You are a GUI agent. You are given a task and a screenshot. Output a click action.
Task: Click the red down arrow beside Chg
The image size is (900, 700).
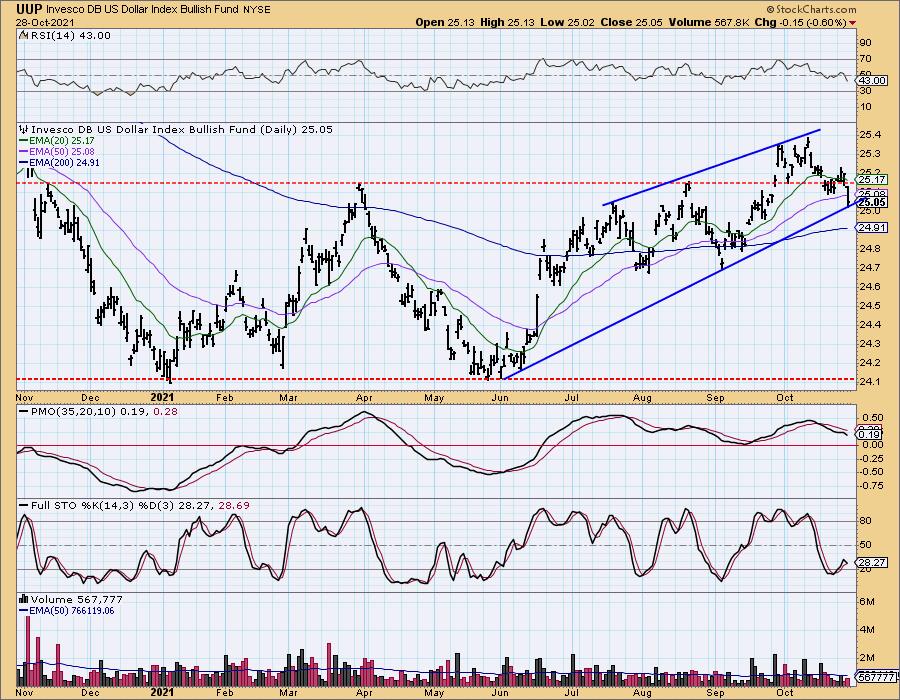852,23
